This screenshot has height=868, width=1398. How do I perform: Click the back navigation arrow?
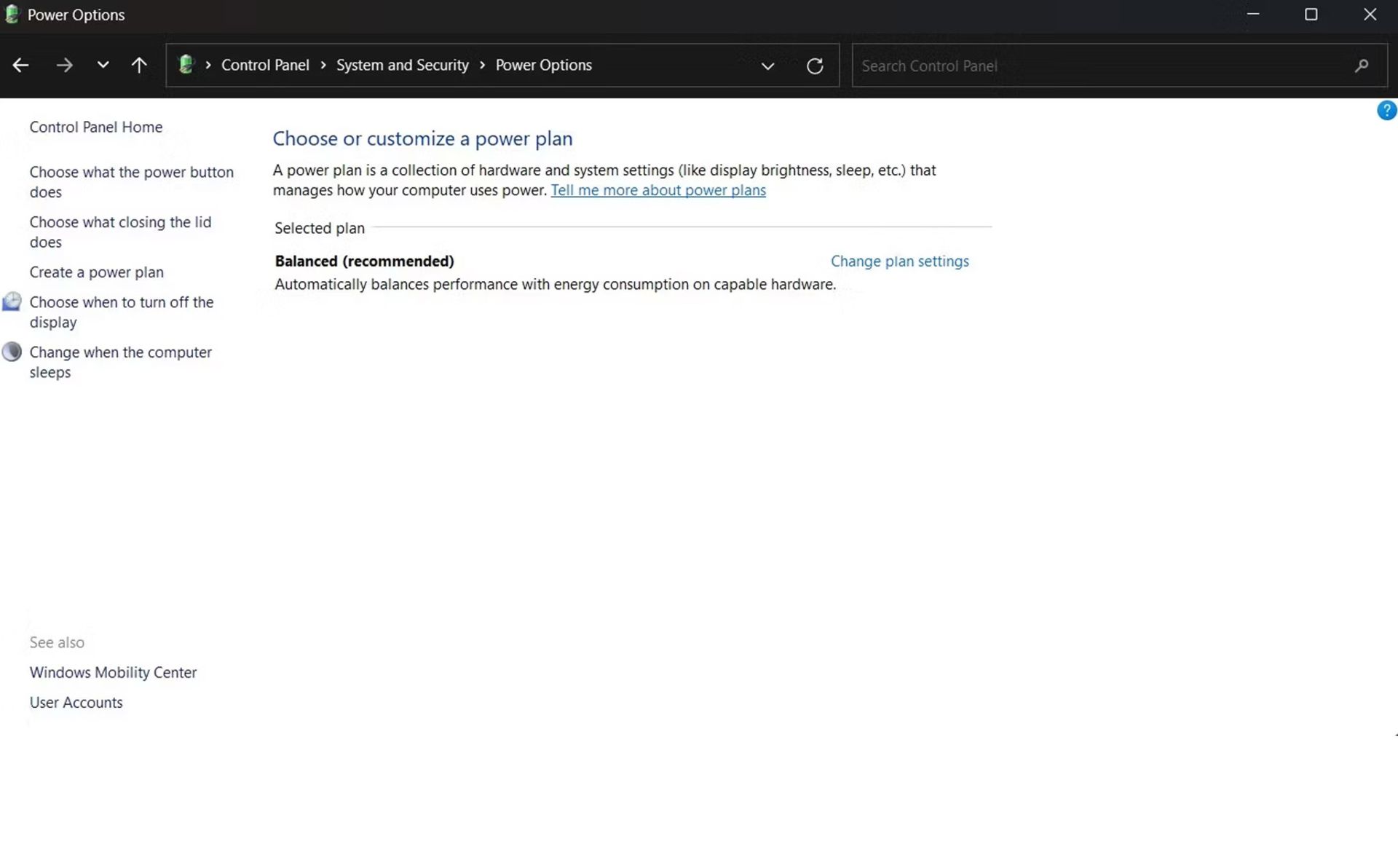tap(20, 66)
